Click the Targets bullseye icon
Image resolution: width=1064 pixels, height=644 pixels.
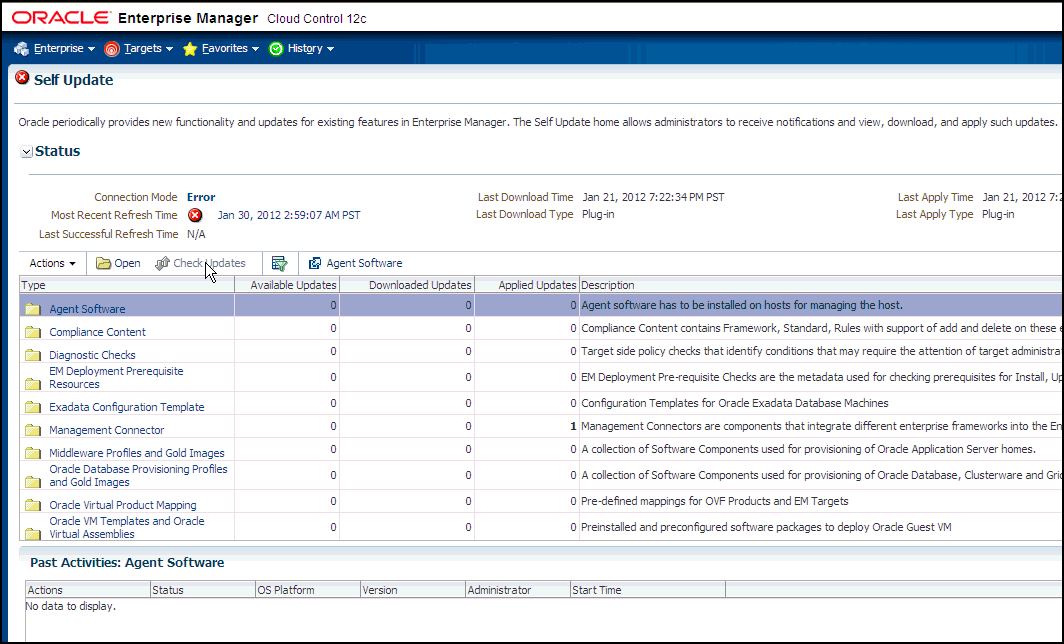[x=112, y=49]
